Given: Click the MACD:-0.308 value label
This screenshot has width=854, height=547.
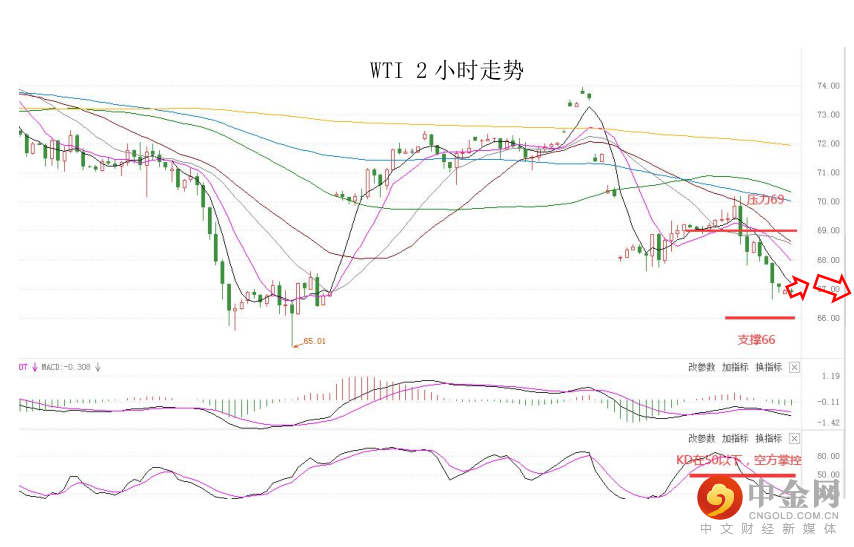Looking at the screenshot, I should click(x=66, y=367).
